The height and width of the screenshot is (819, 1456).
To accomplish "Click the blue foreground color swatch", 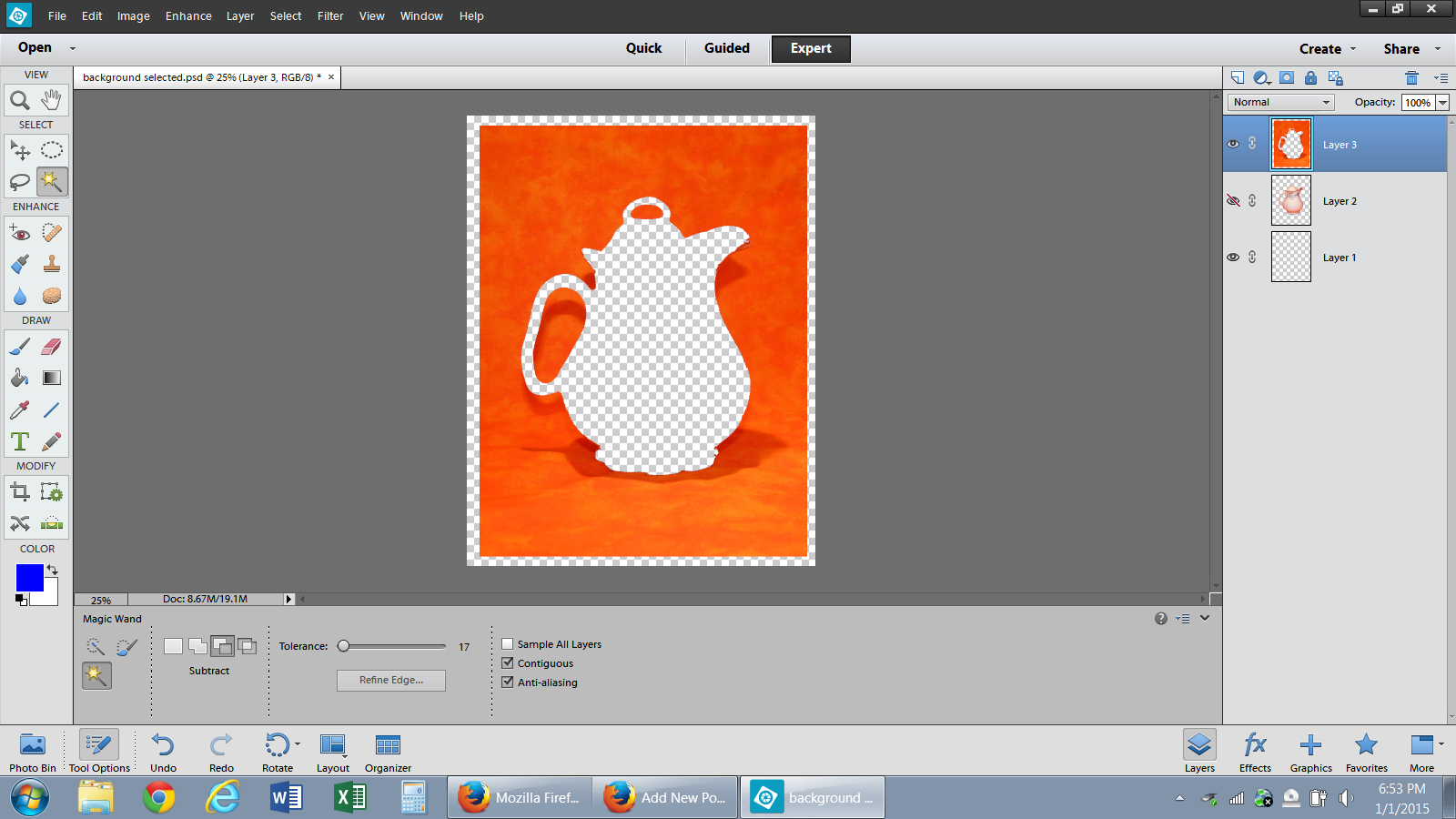I will point(29,577).
